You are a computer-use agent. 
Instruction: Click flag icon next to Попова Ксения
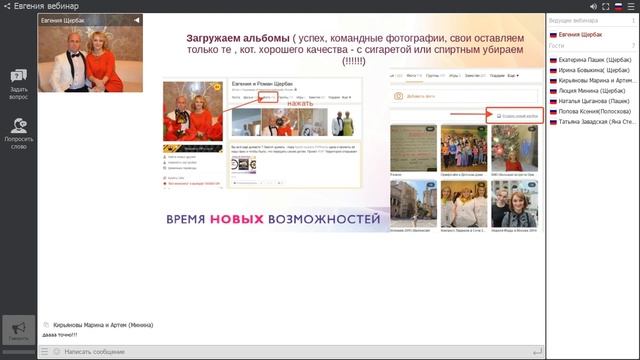click(553, 111)
